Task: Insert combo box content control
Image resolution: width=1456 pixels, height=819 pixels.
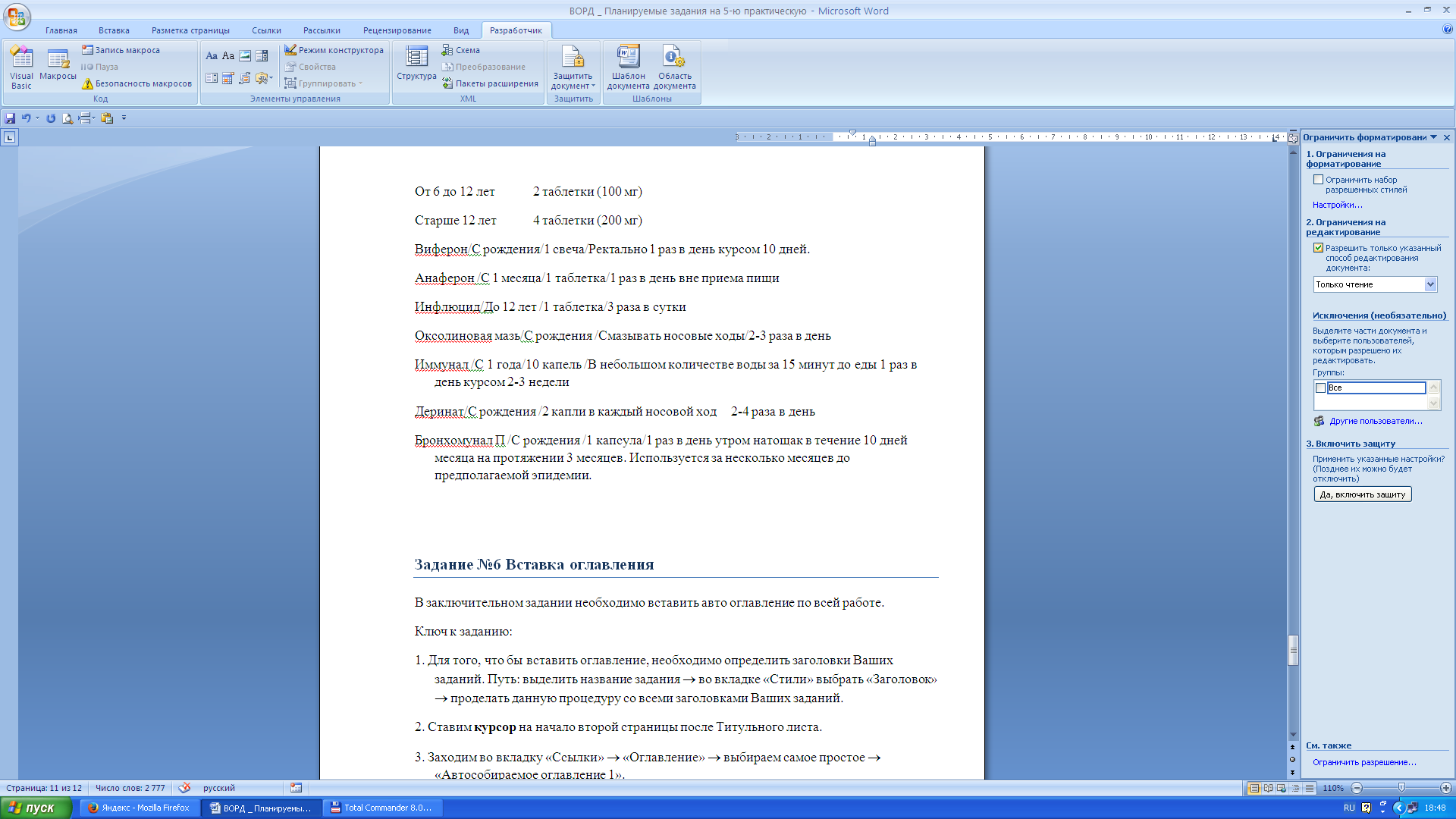Action: point(262,56)
